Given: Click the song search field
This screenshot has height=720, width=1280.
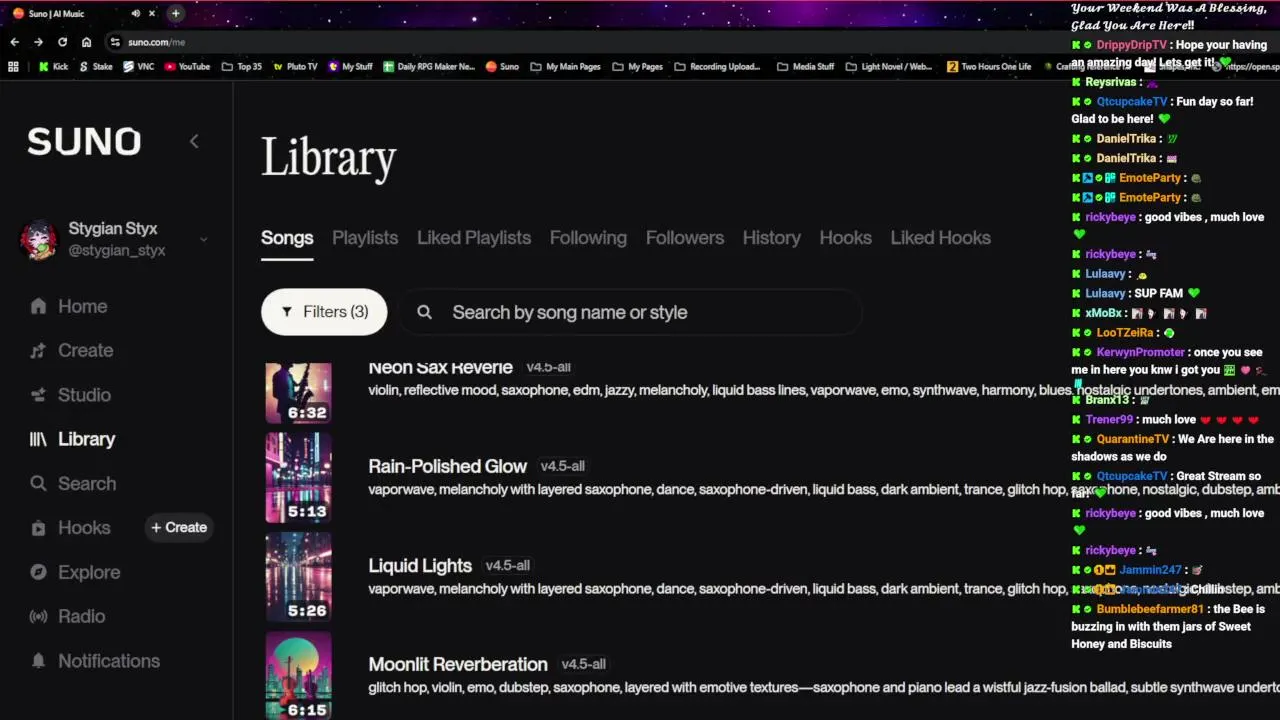Looking at the screenshot, I should click(x=630, y=312).
